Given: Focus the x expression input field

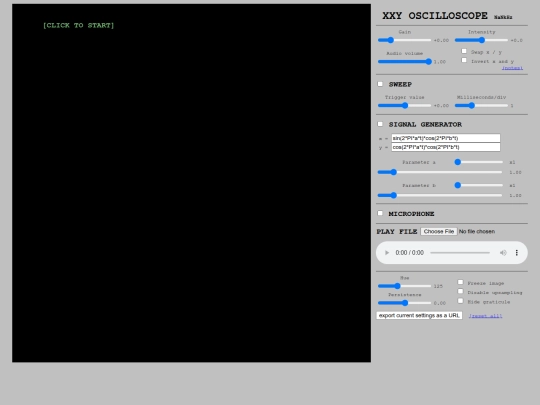Looking at the screenshot, I should click(x=446, y=138).
